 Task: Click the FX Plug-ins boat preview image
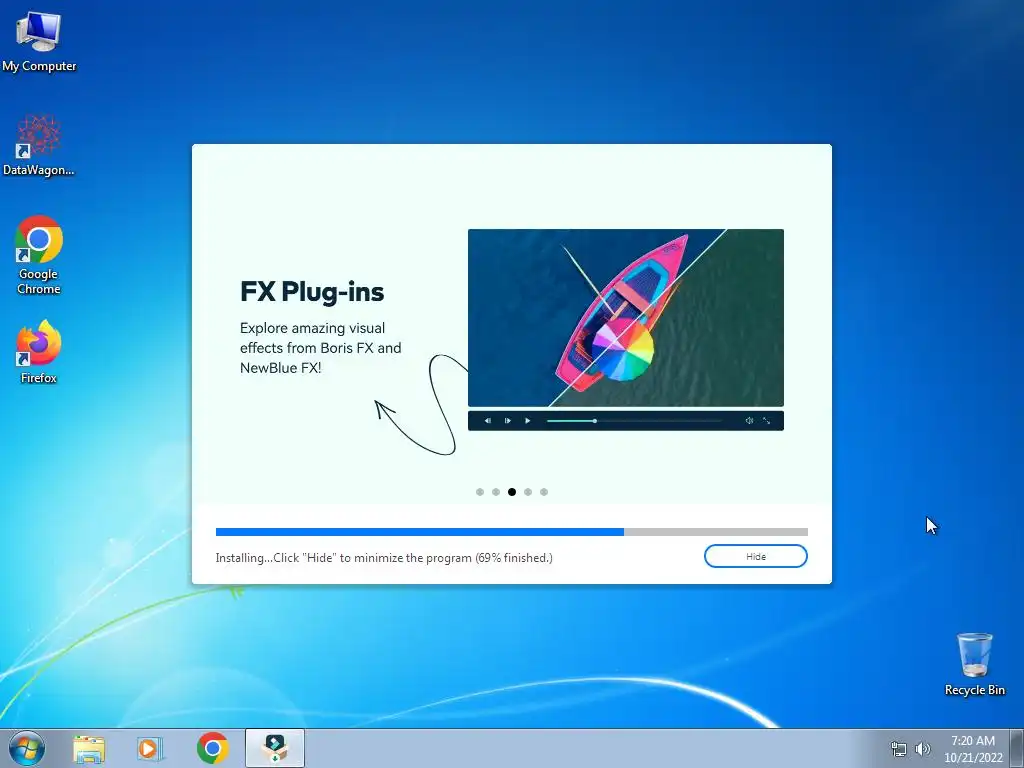626,318
